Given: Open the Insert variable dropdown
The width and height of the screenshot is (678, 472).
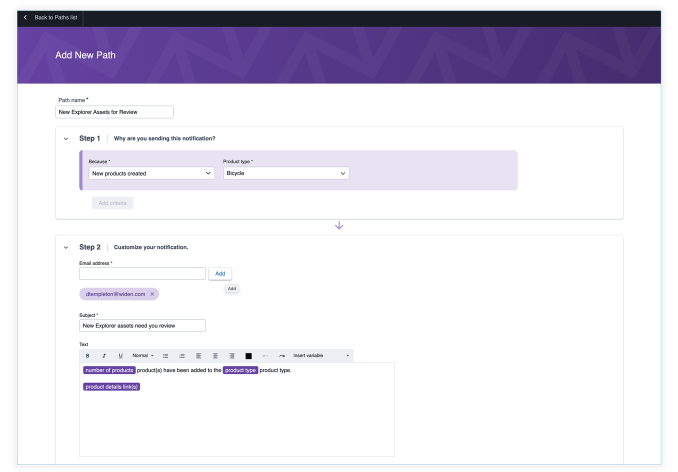Looking at the screenshot, I should [321, 355].
